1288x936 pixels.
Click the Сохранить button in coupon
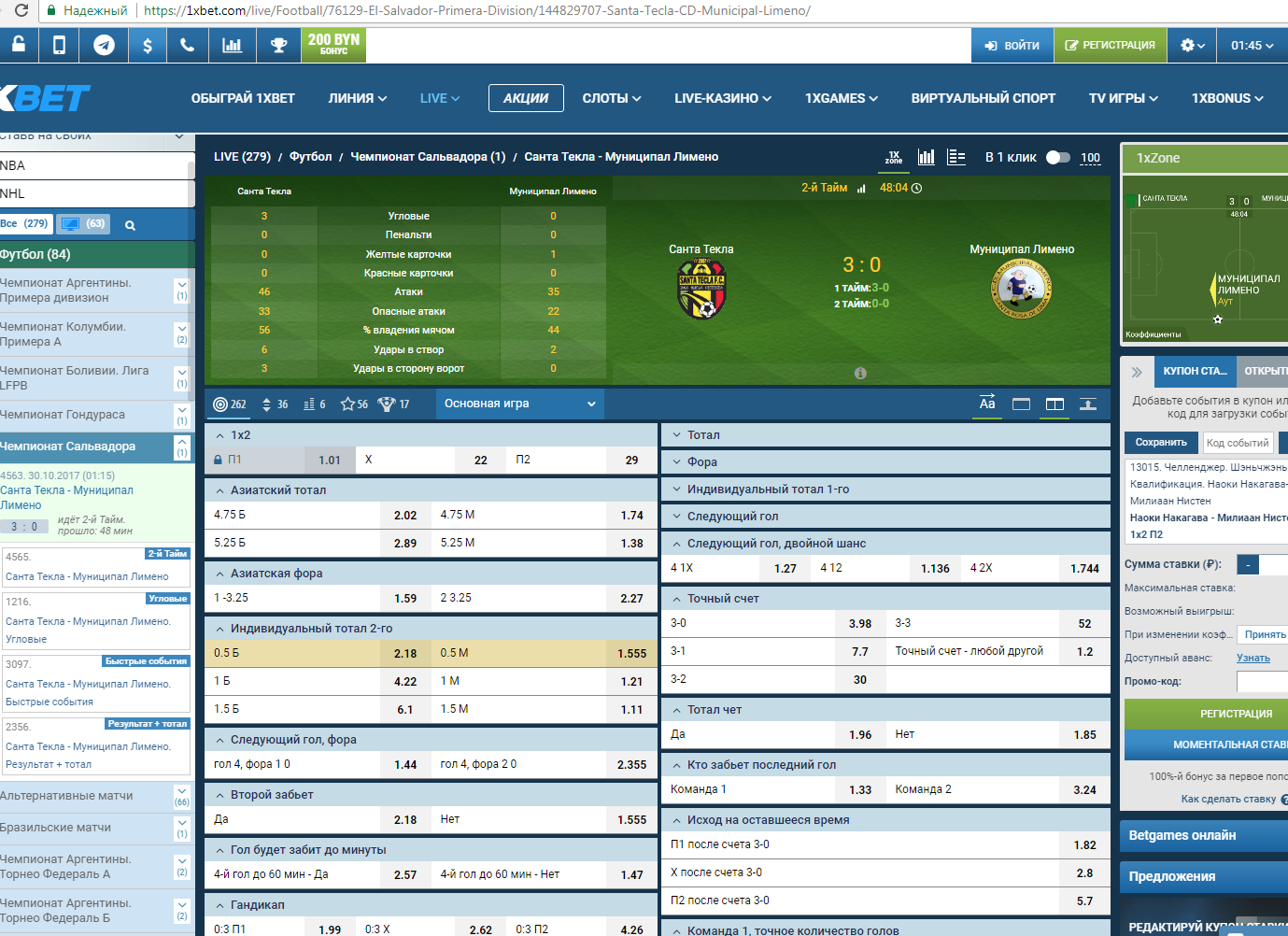click(1161, 442)
